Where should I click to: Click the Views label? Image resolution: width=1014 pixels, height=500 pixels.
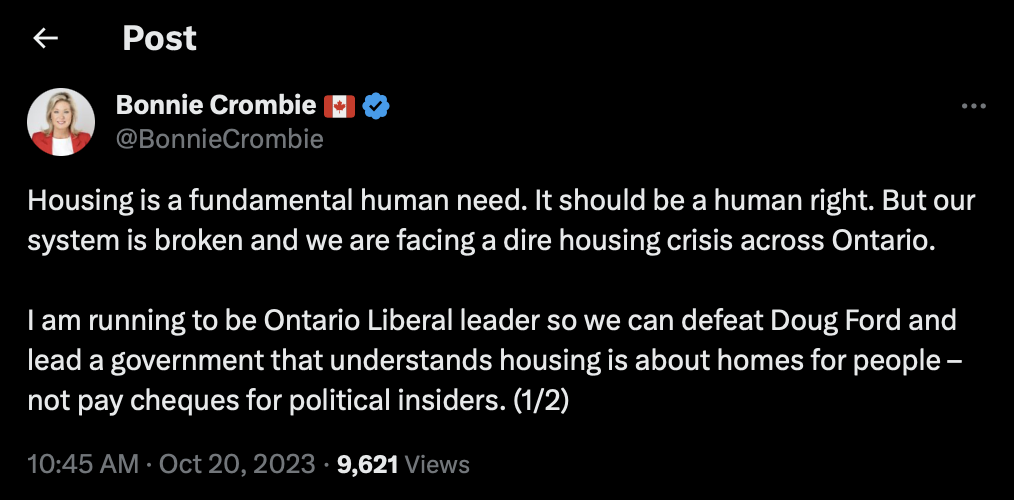[x=437, y=464]
